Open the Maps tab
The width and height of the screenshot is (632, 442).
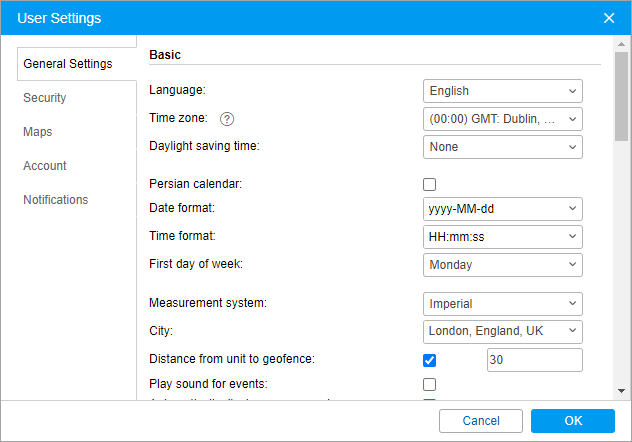[38, 132]
